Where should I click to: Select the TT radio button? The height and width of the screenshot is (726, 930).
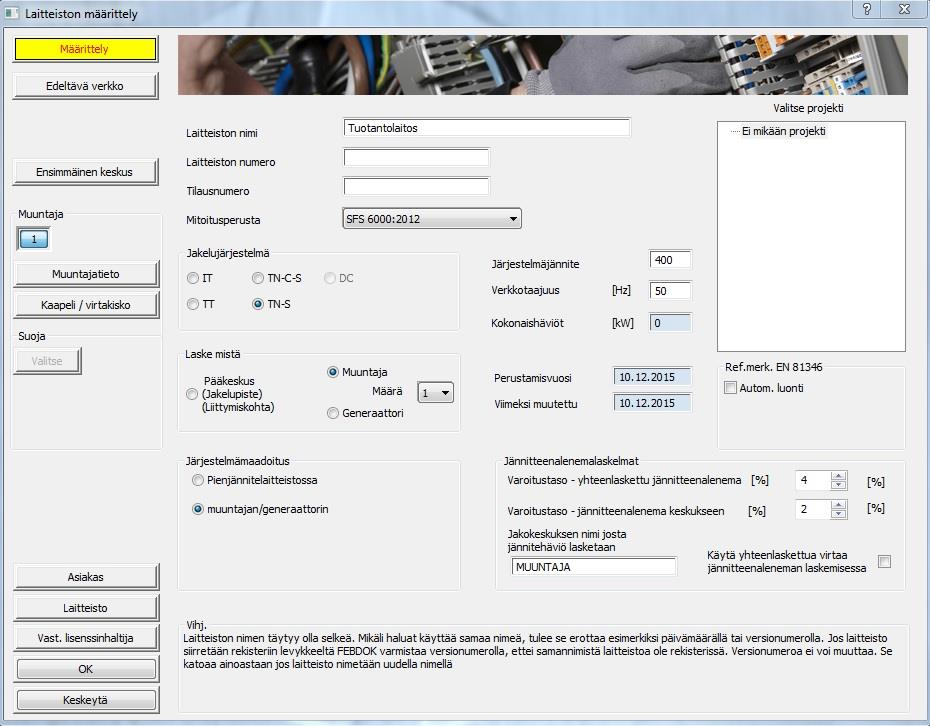point(193,304)
